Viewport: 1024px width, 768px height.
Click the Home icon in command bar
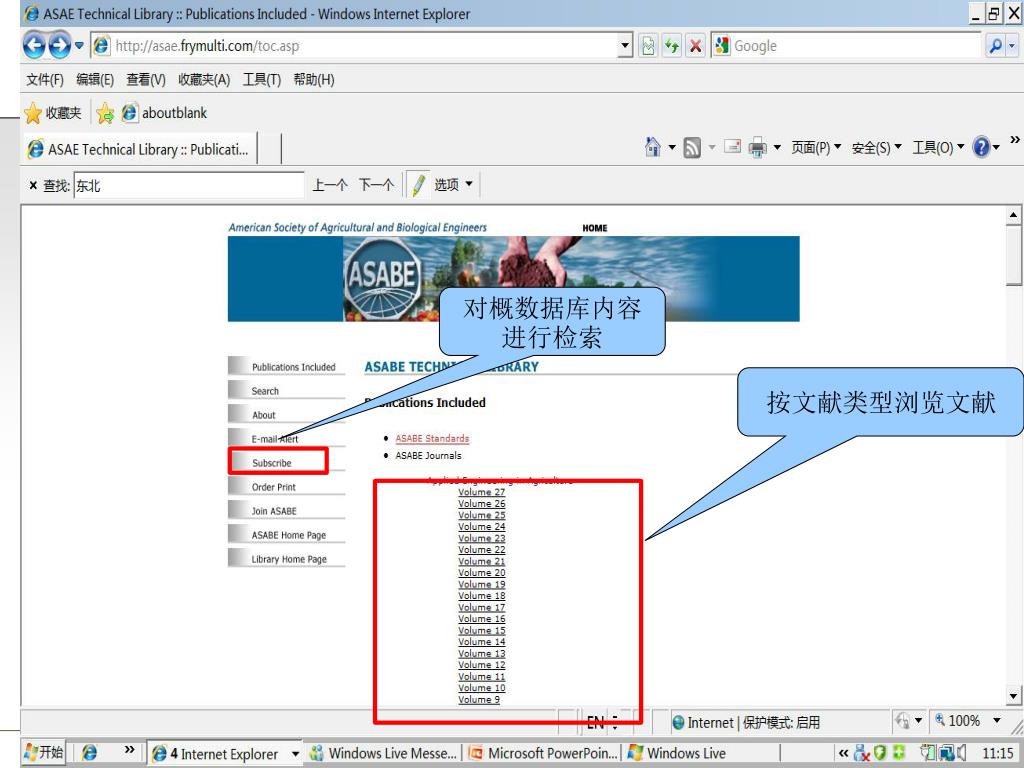click(652, 147)
